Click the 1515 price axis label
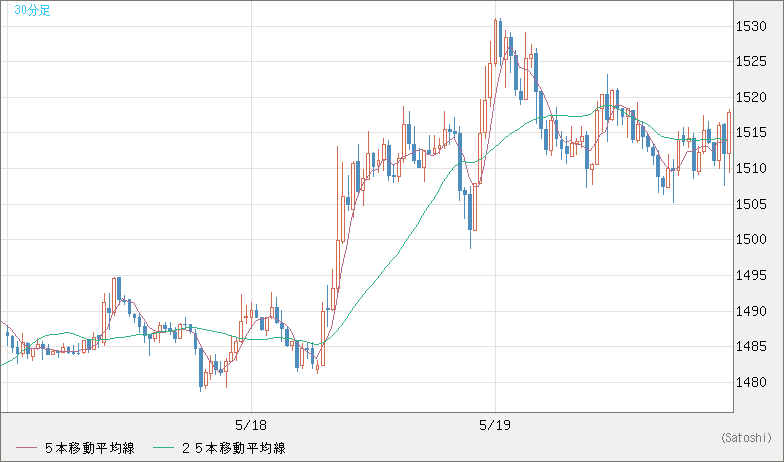 pyautogui.click(x=751, y=132)
